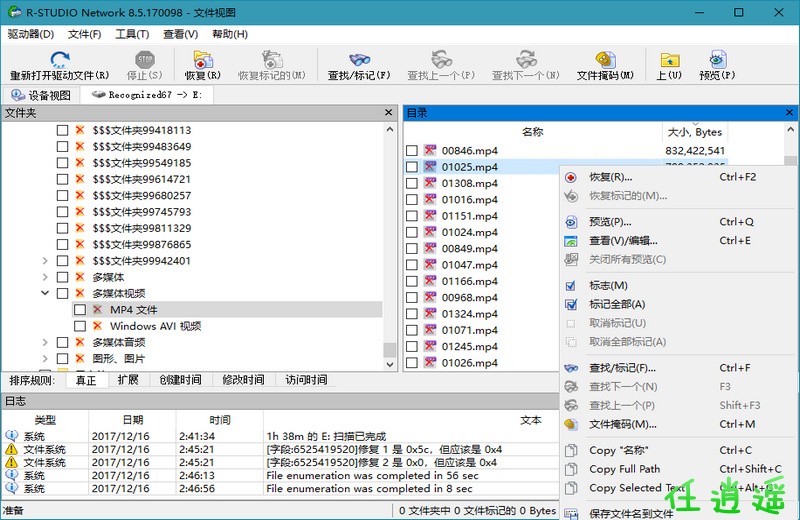
Task: Select 真正 sort rule
Action: point(86,380)
